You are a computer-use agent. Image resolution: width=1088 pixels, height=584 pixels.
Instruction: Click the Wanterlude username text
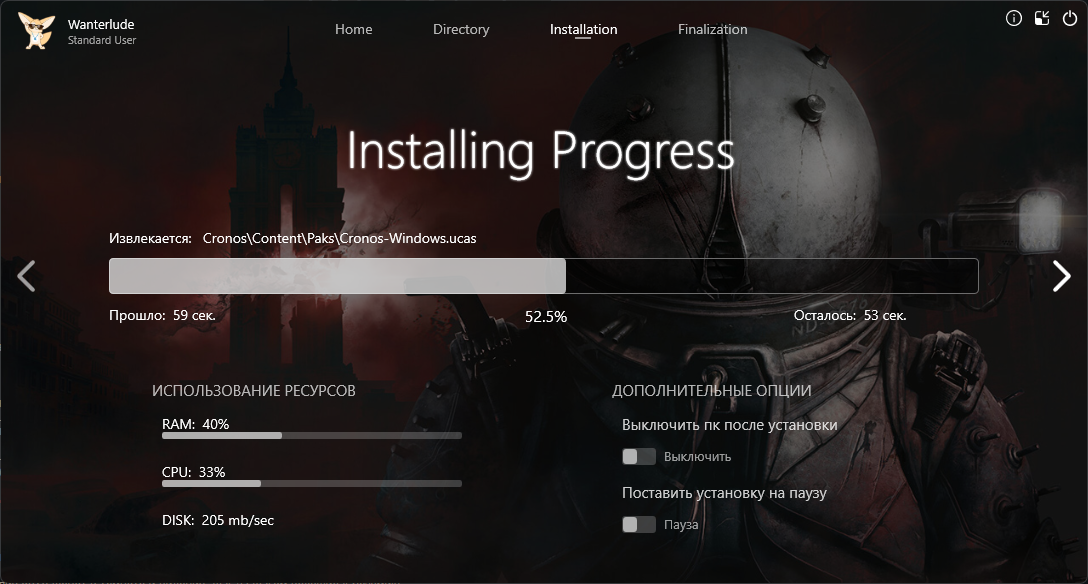click(101, 24)
